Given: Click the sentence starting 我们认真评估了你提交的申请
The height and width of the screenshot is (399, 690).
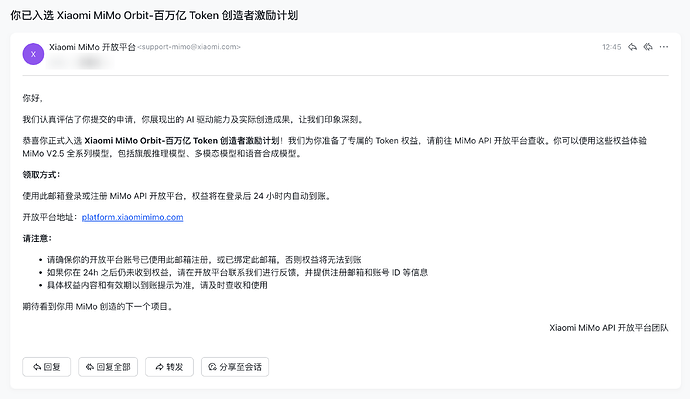Looking at the screenshot, I should 194,120.
